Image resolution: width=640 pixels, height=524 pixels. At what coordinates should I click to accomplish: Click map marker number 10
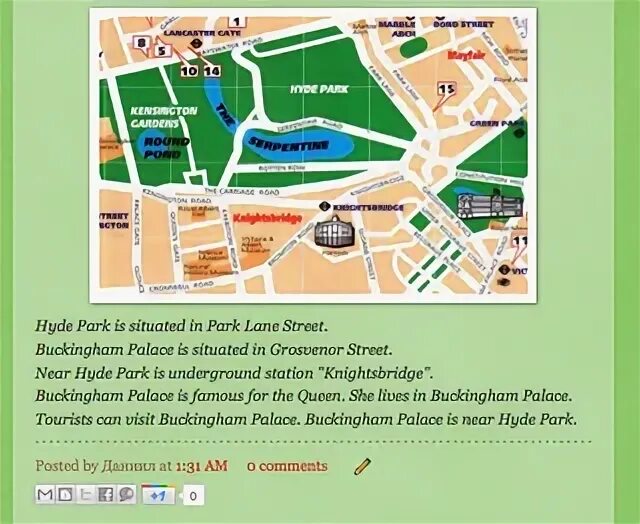189,71
